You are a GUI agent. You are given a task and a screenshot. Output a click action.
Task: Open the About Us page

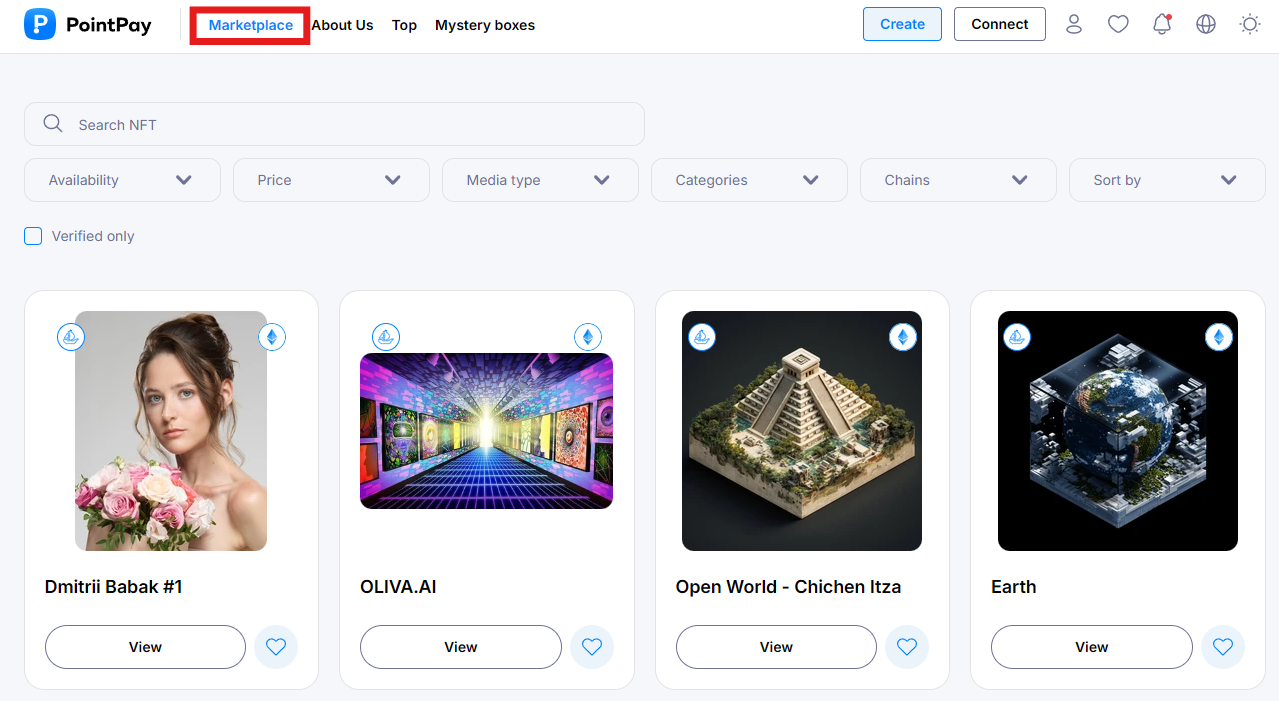tap(342, 25)
